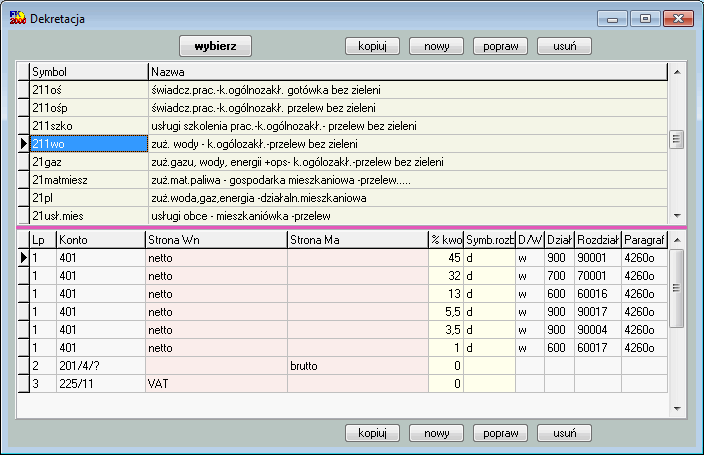The width and height of the screenshot is (704, 455).
Task: Click the lower grid scroll up arrow
Action: 677,240
